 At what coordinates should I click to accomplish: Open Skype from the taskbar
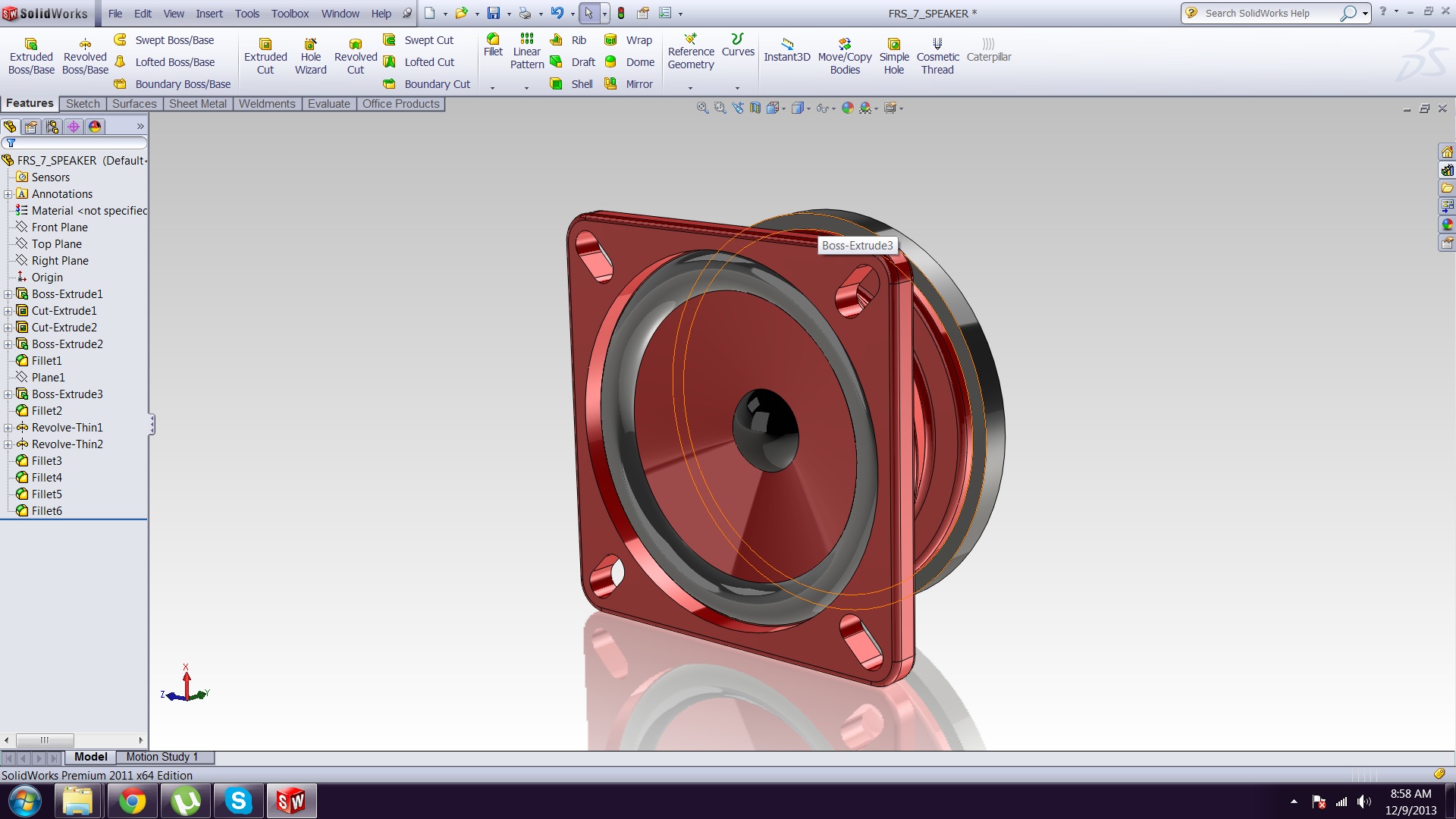pos(238,801)
